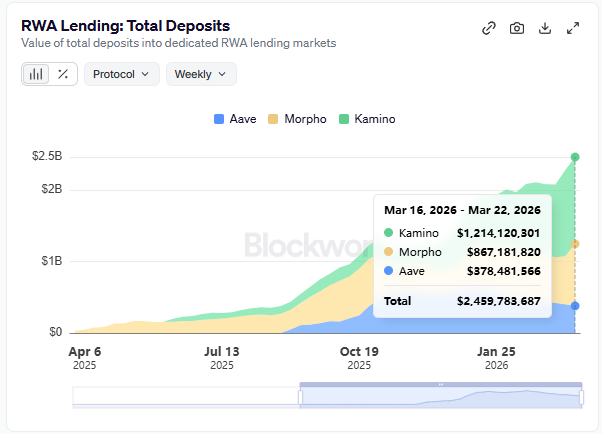Toggle Aave series in legend
Screen dimensions: 602x434
coord(235,119)
